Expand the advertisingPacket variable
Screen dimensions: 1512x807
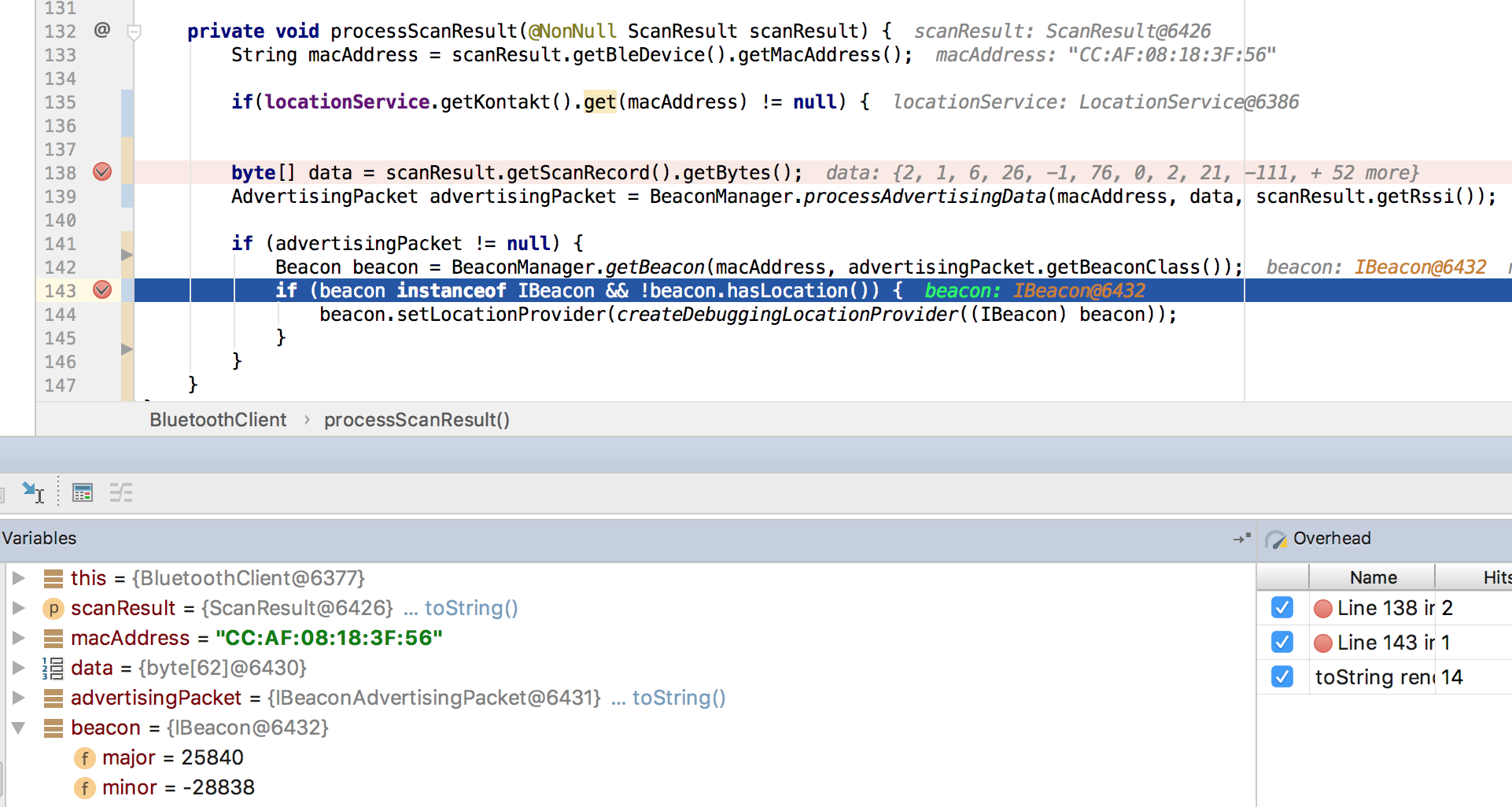[19, 698]
